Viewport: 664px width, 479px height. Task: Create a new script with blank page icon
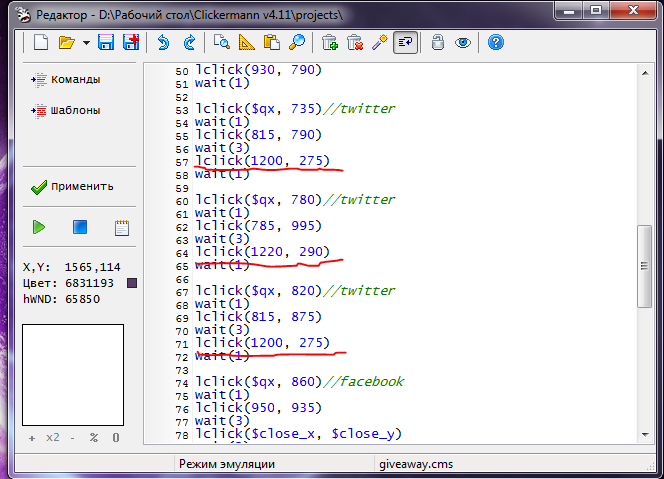(x=41, y=43)
